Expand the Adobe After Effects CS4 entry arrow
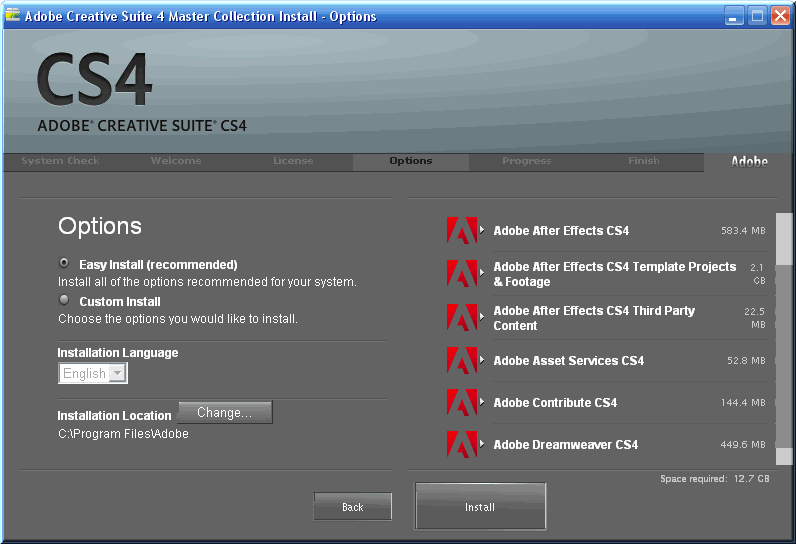 (x=482, y=230)
